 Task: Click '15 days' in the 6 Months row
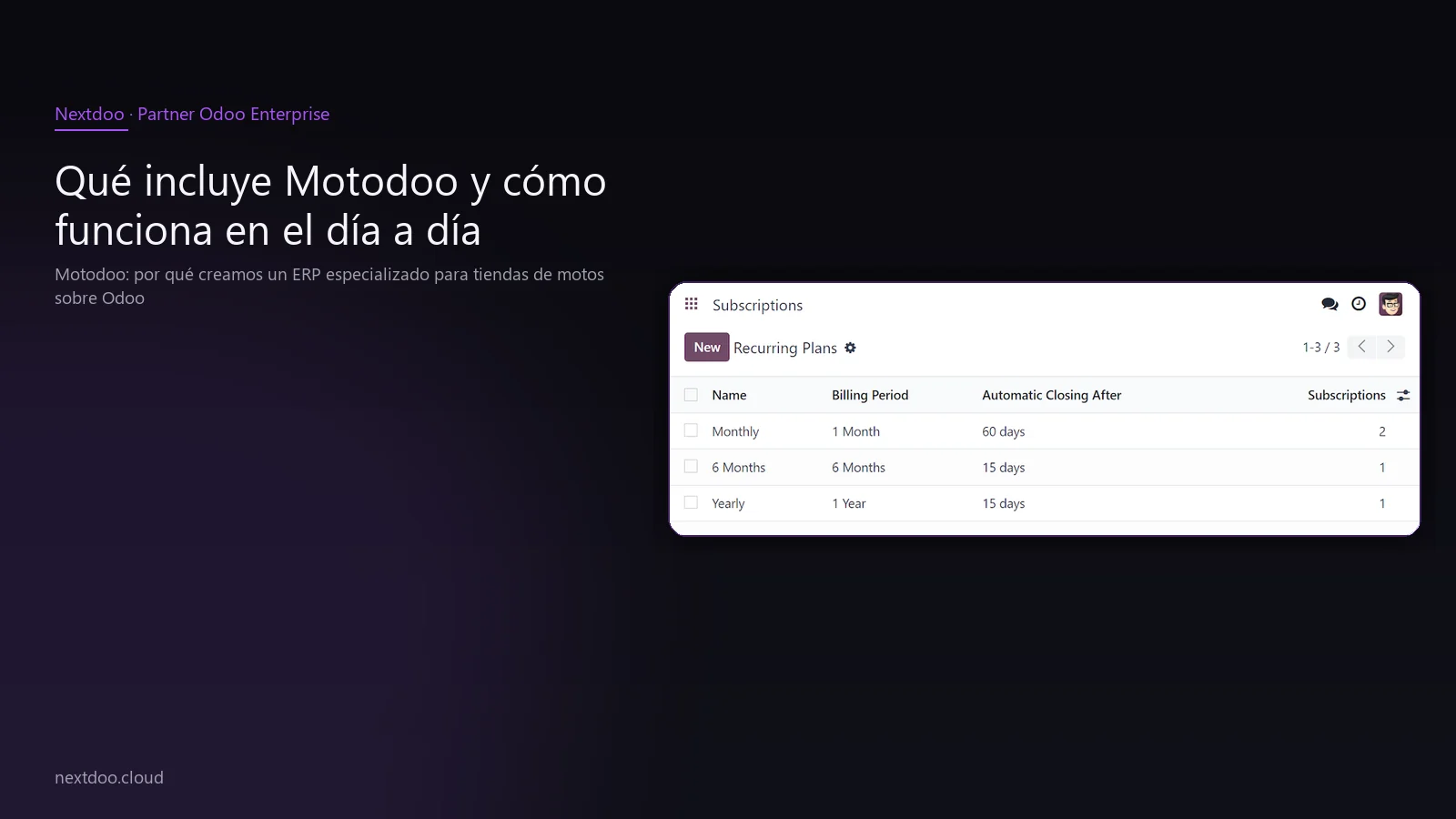(x=1003, y=467)
